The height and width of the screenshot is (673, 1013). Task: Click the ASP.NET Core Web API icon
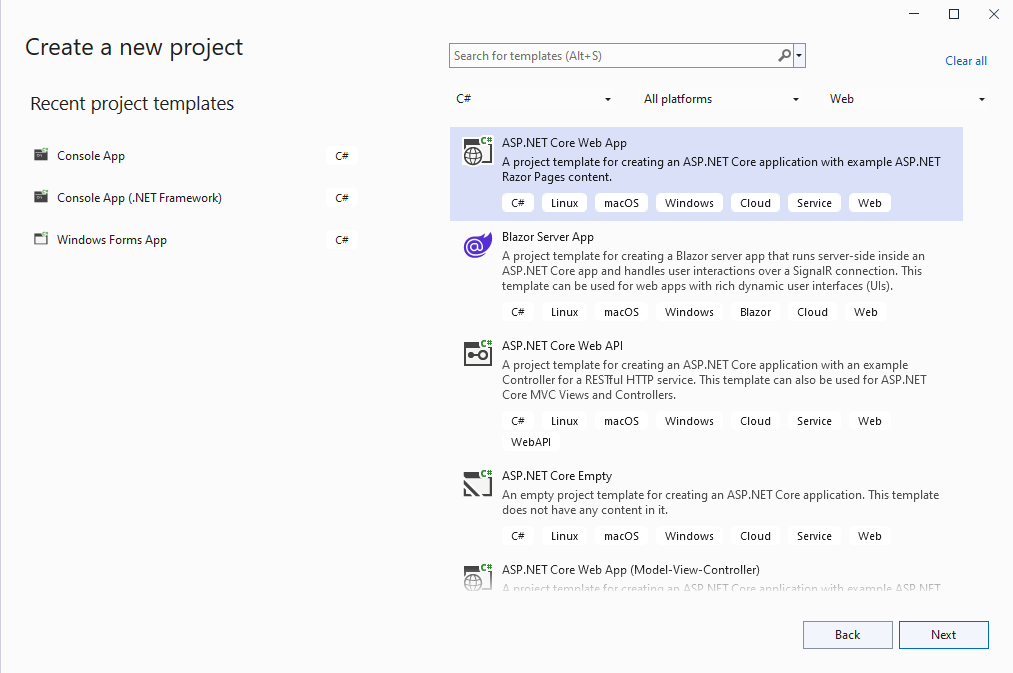477,353
